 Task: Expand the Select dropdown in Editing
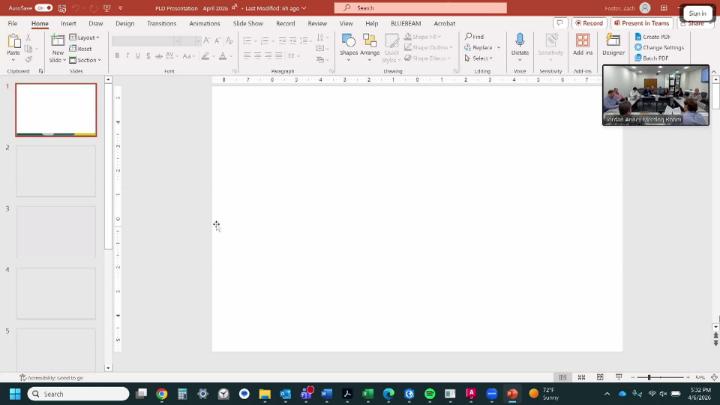point(481,59)
